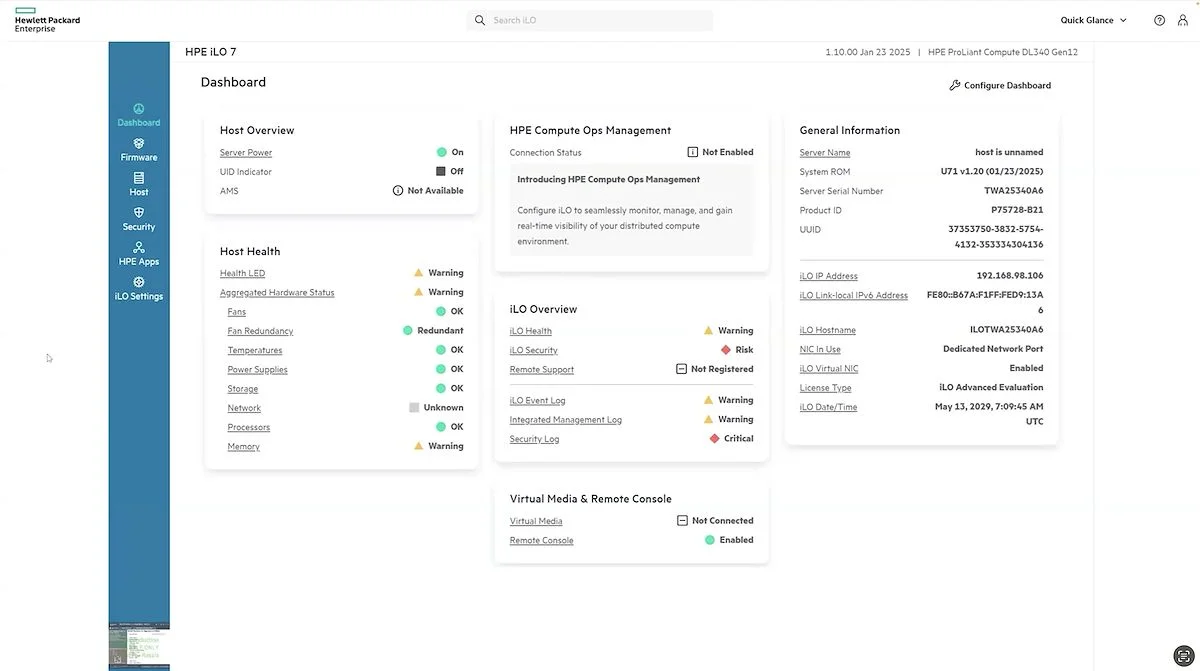The height and width of the screenshot is (671, 1200).
Task: Open the License Type link
Action: coord(826,388)
